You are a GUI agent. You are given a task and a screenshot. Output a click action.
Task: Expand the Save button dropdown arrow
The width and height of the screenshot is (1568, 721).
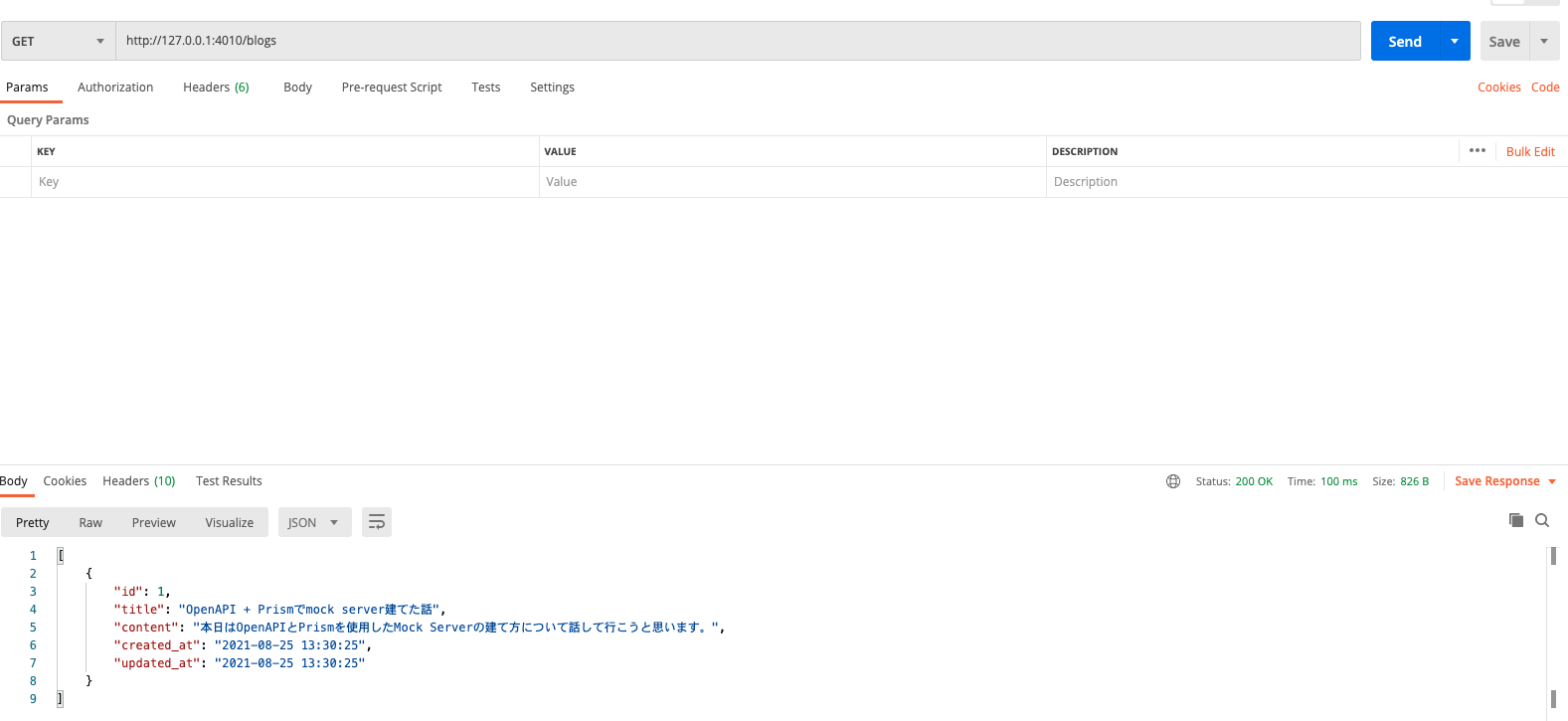1543,42
